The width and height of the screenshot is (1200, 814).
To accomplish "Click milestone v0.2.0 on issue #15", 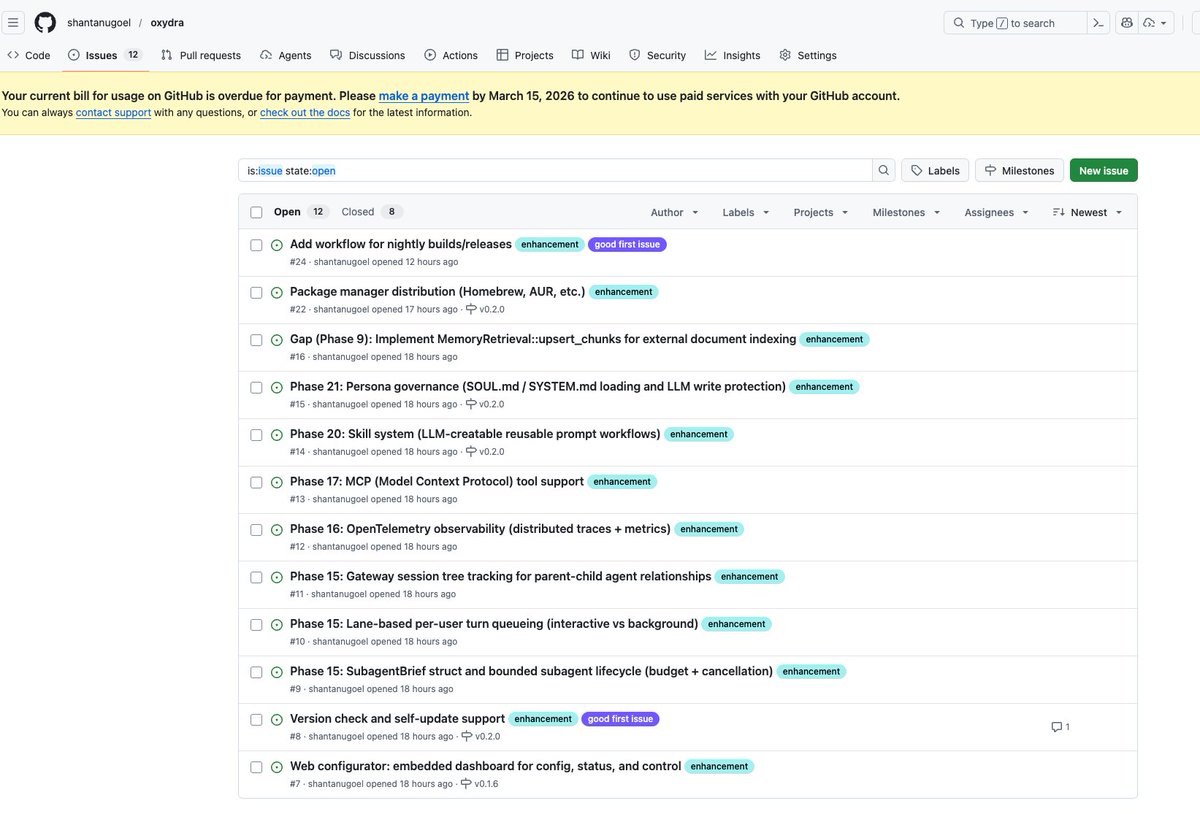I will pos(485,404).
